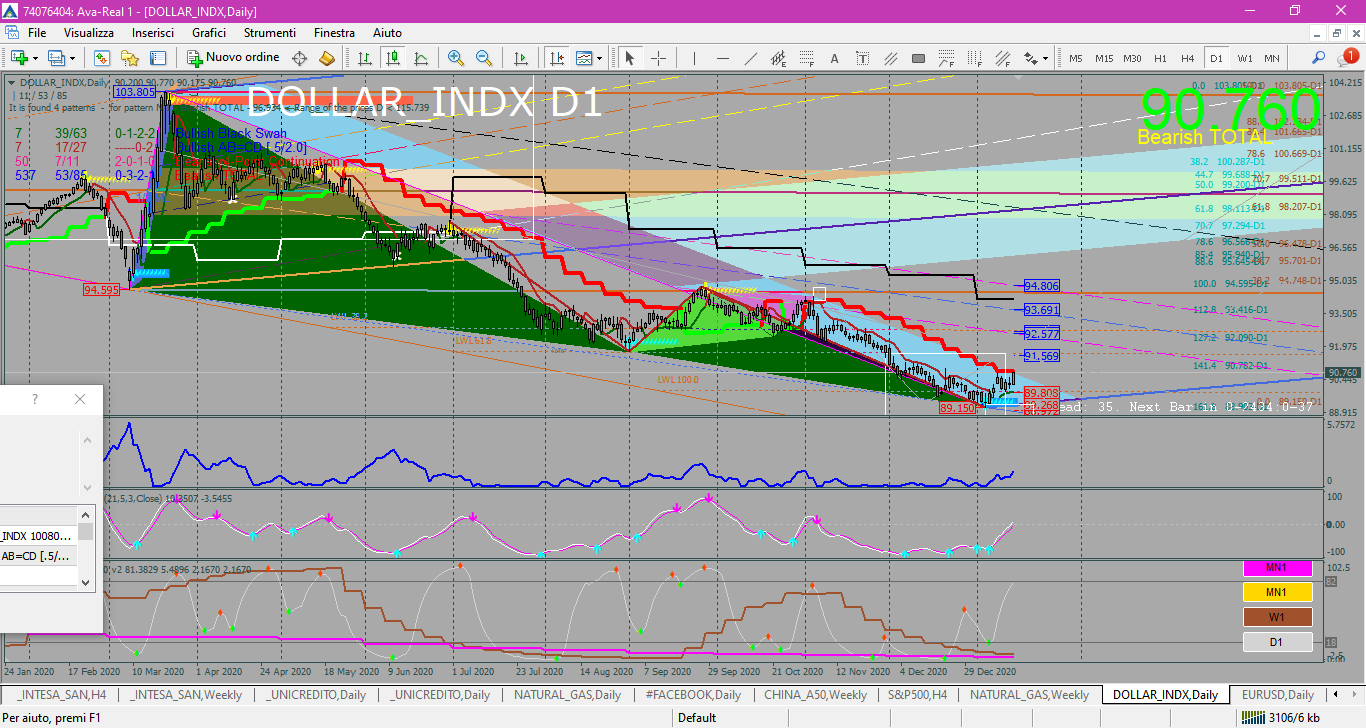Switch to the S&P500,H4 chart tab

[x=918, y=694]
